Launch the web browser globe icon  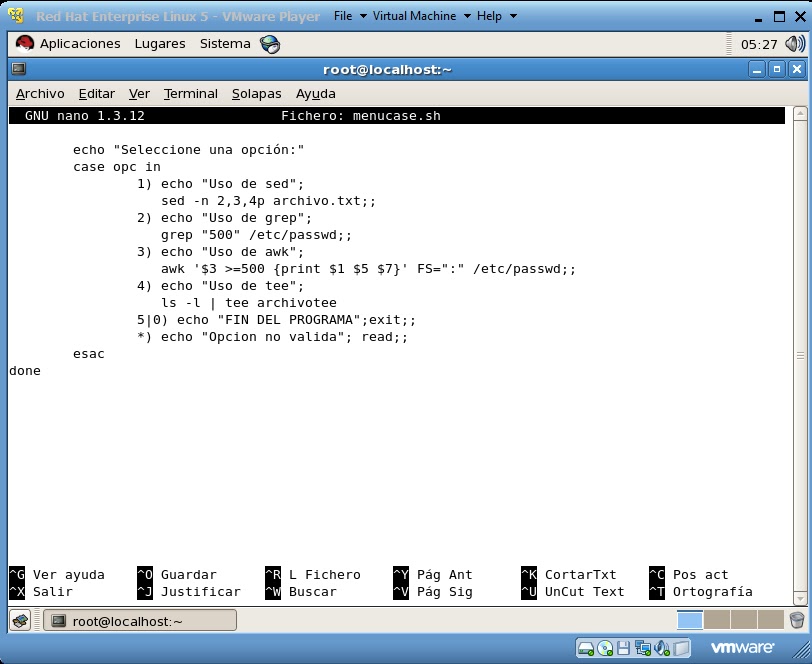click(x=270, y=45)
